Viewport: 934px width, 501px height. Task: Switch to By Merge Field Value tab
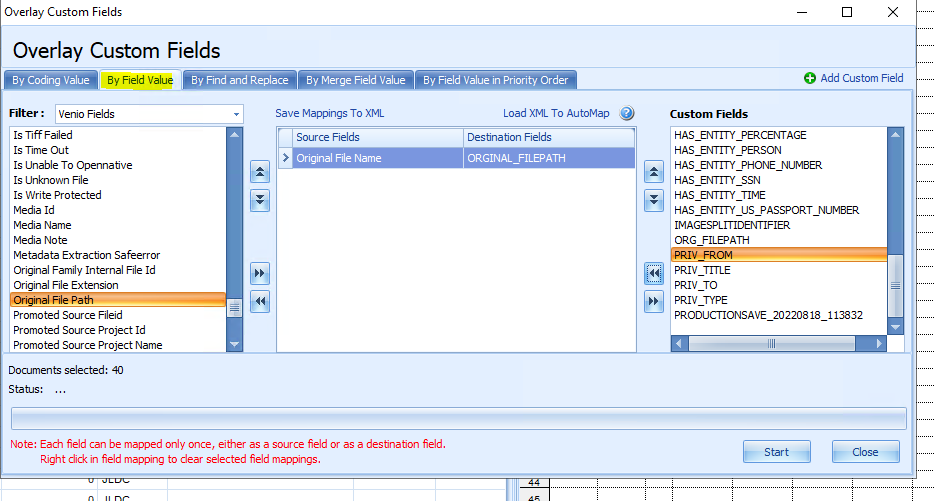[356, 80]
